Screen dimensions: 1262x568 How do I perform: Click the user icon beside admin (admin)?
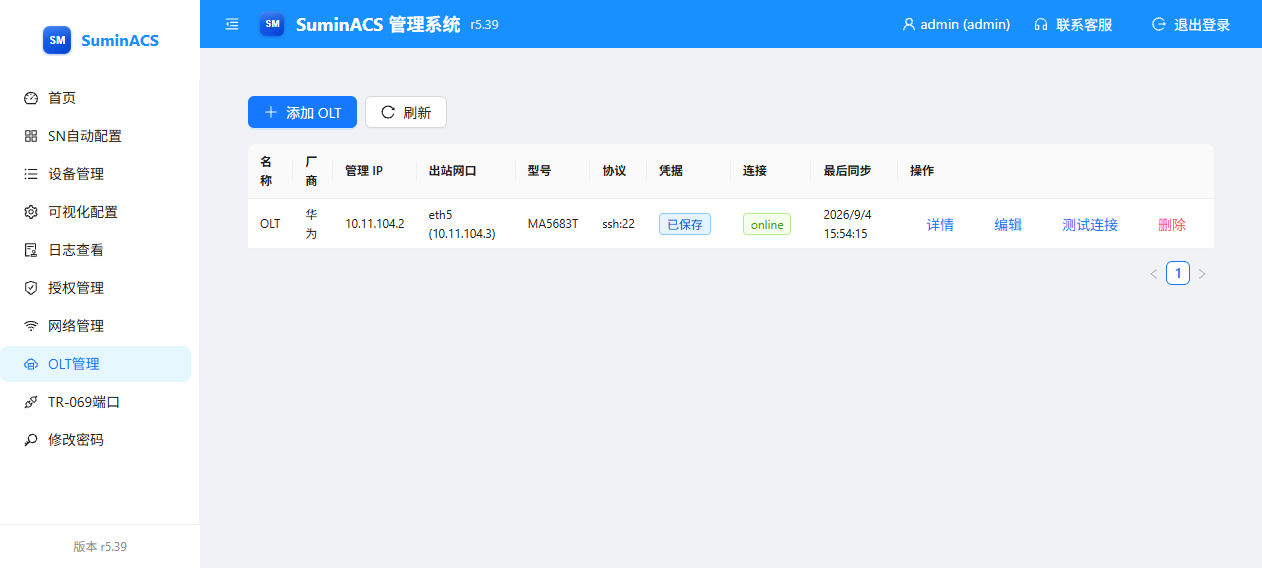click(909, 24)
